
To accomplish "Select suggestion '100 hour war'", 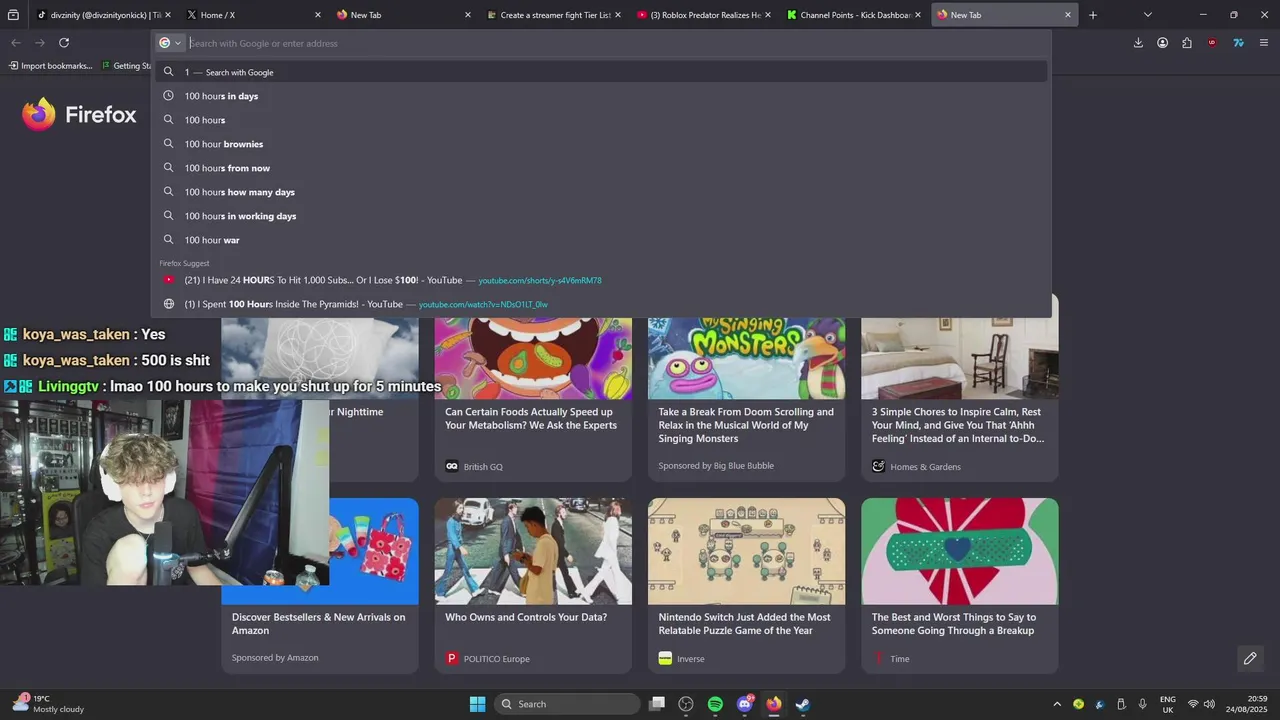I will click(601, 240).
